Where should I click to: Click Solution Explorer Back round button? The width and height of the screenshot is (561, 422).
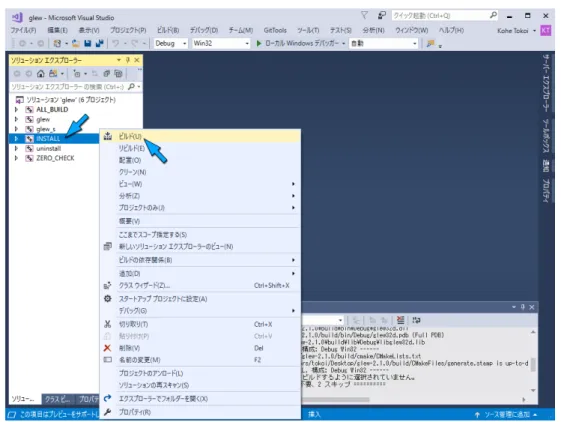[x=17, y=74]
